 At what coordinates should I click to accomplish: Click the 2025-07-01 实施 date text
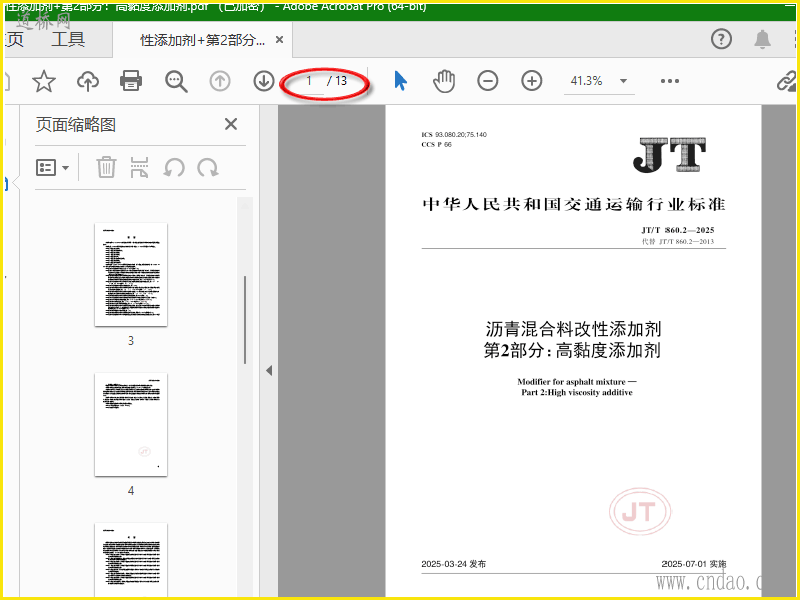click(x=694, y=564)
